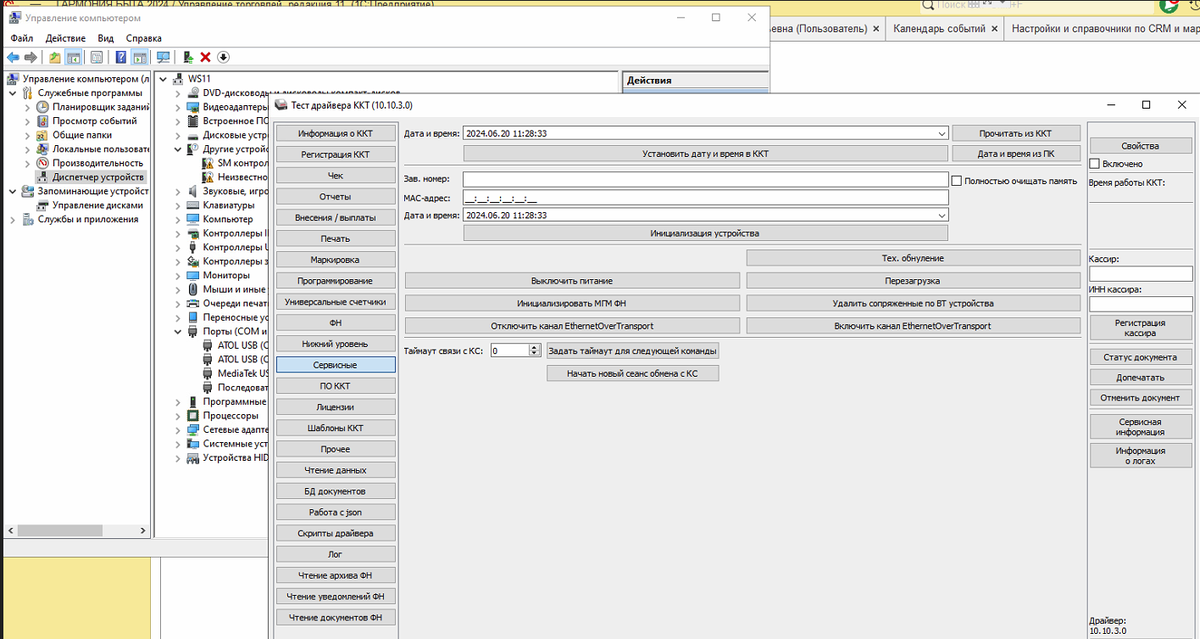The width and height of the screenshot is (1200, 639).
Task: Select Общие папки icon in tree
Action: click(x=43, y=134)
